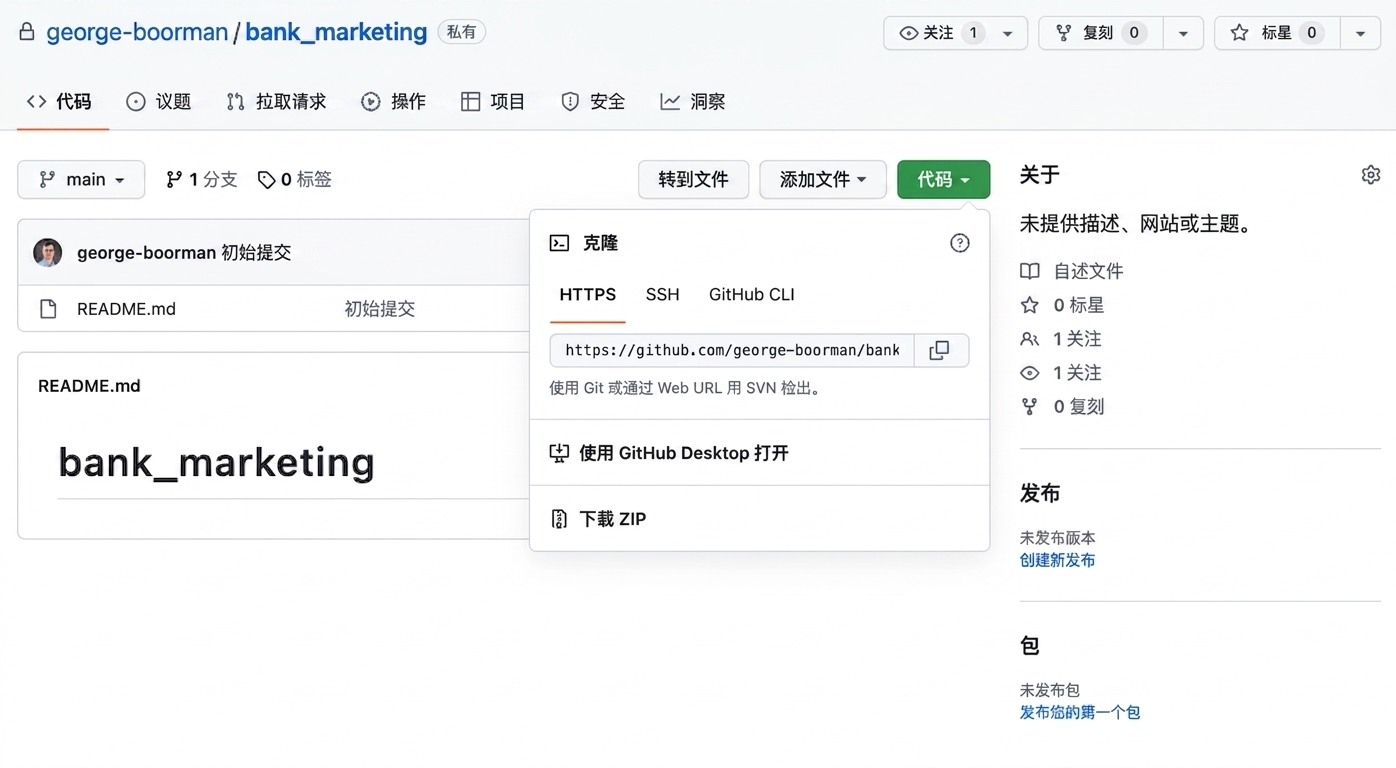Click george-boorman avatar in commit row
This screenshot has height=768, width=1396.
48,253
